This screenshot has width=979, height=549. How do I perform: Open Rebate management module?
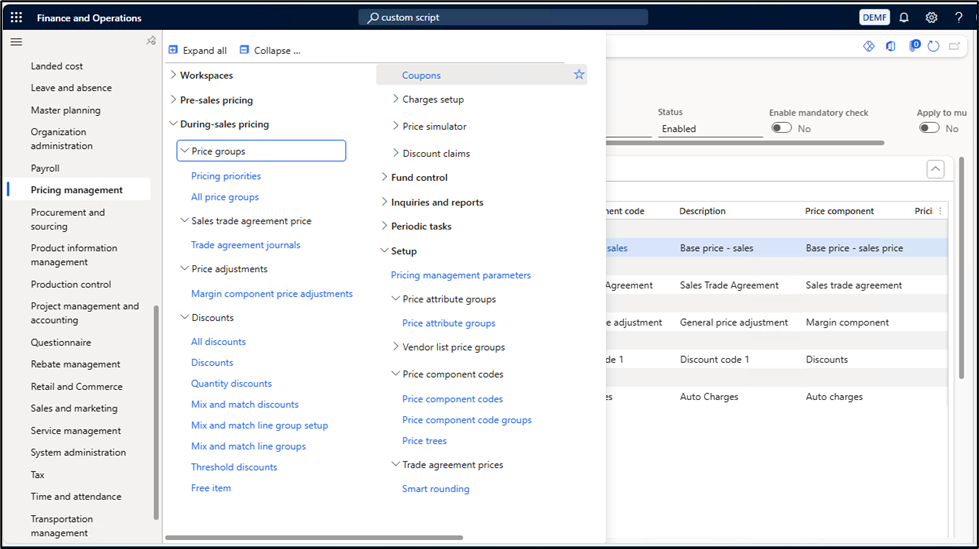click(76, 364)
